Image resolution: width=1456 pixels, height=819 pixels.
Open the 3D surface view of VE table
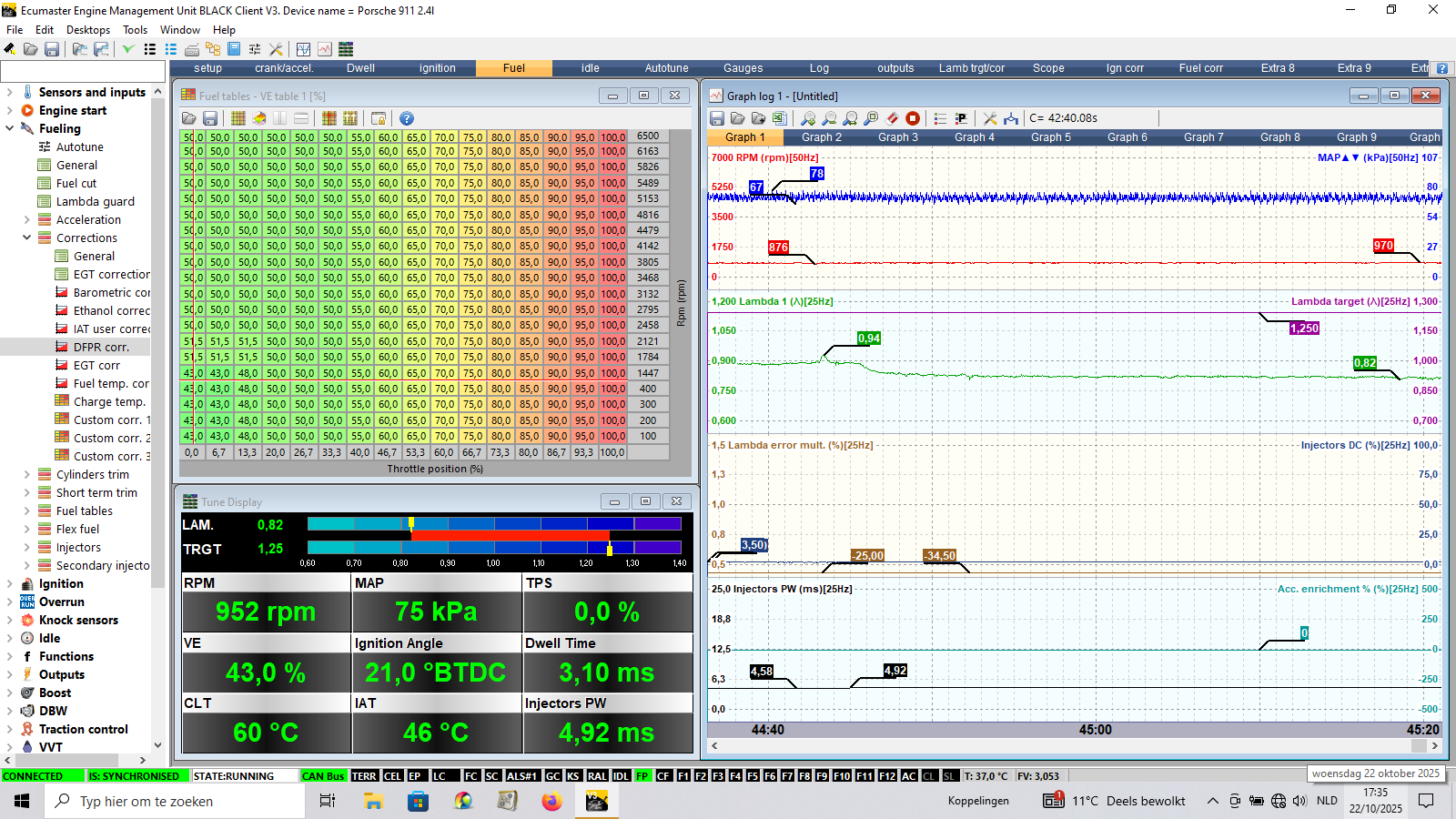coord(259,118)
